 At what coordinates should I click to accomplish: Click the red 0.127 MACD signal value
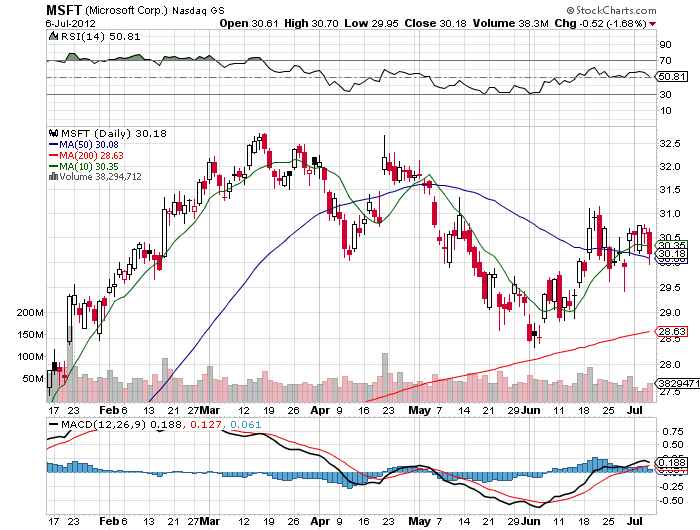pos(206,424)
